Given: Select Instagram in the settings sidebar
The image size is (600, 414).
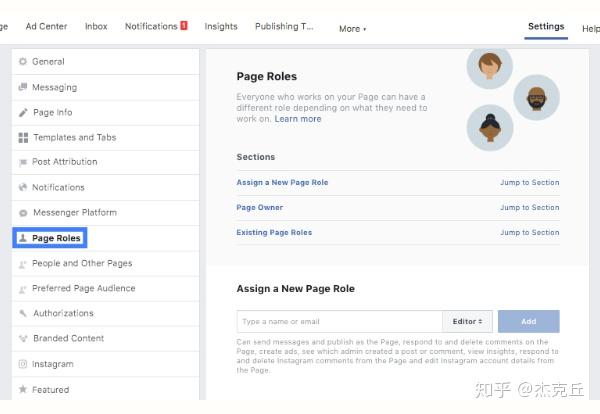Looking at the screenshot, I should pyautogui.click(x=105, y=364).
